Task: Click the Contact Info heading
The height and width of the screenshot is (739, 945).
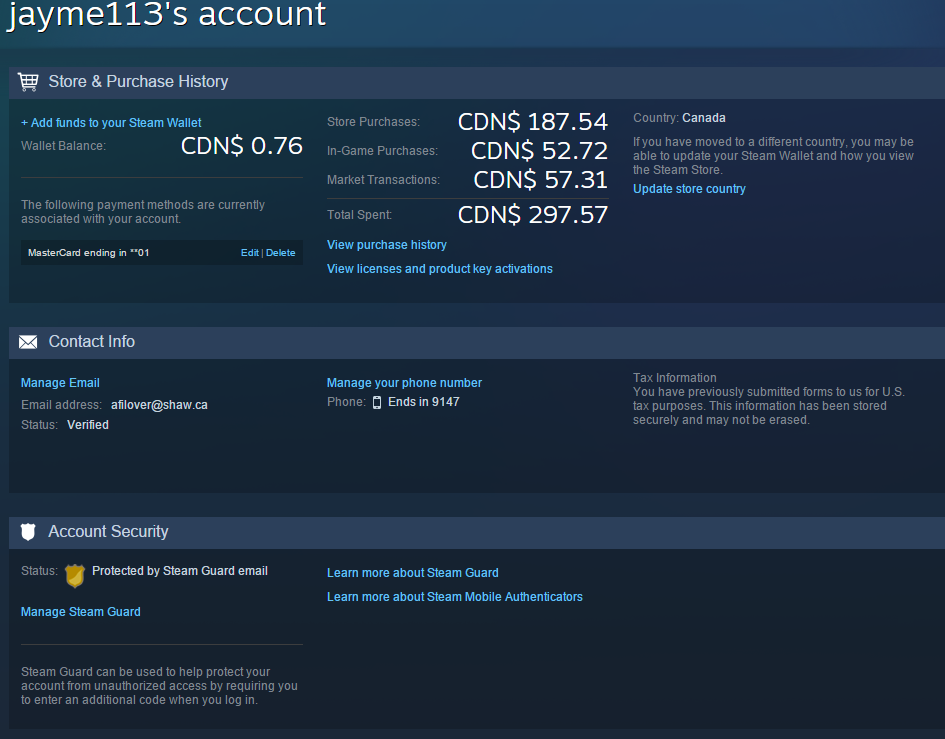Action: tap(92, 342)
